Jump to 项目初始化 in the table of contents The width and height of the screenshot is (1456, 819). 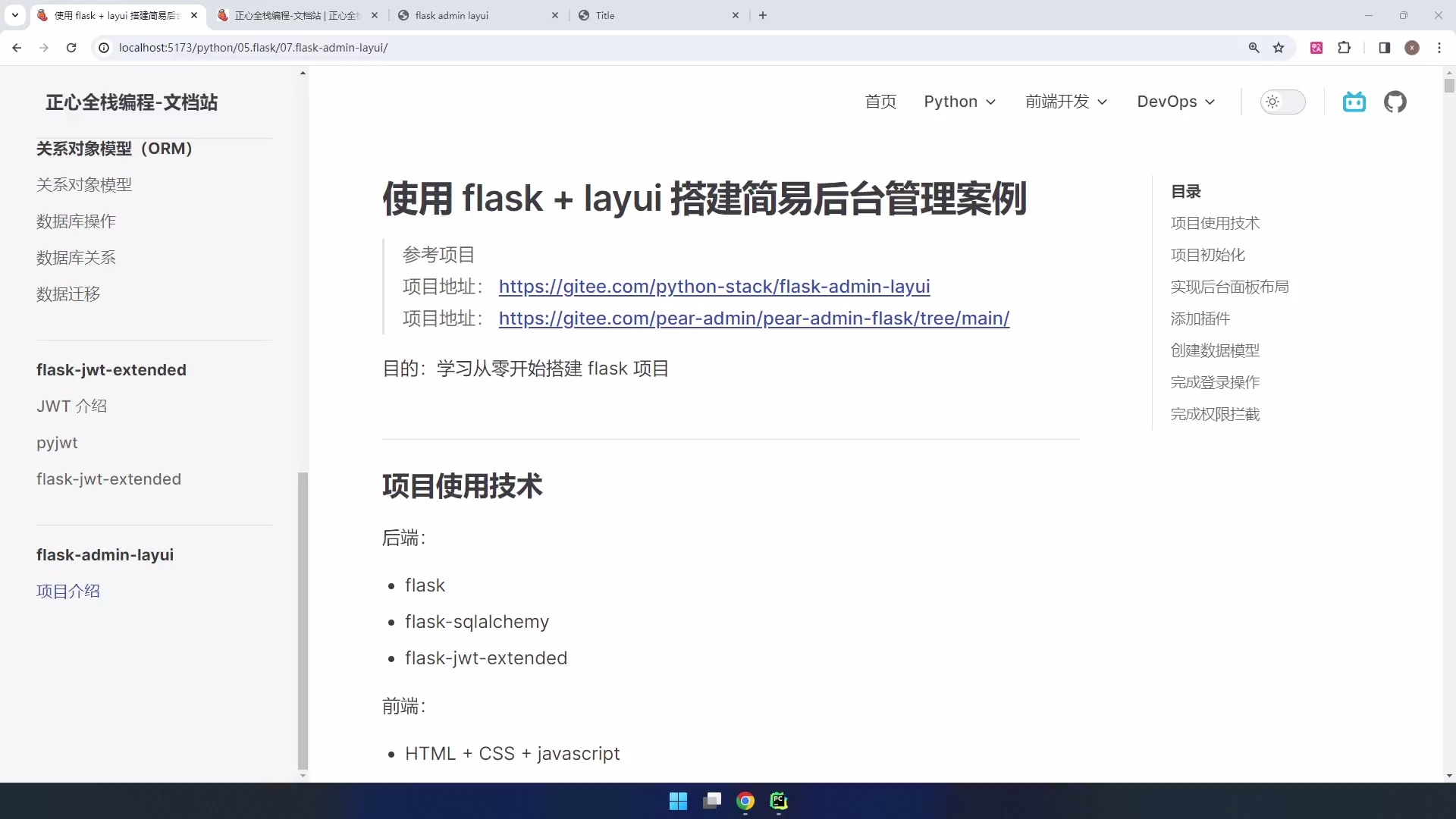[1207, 255]
